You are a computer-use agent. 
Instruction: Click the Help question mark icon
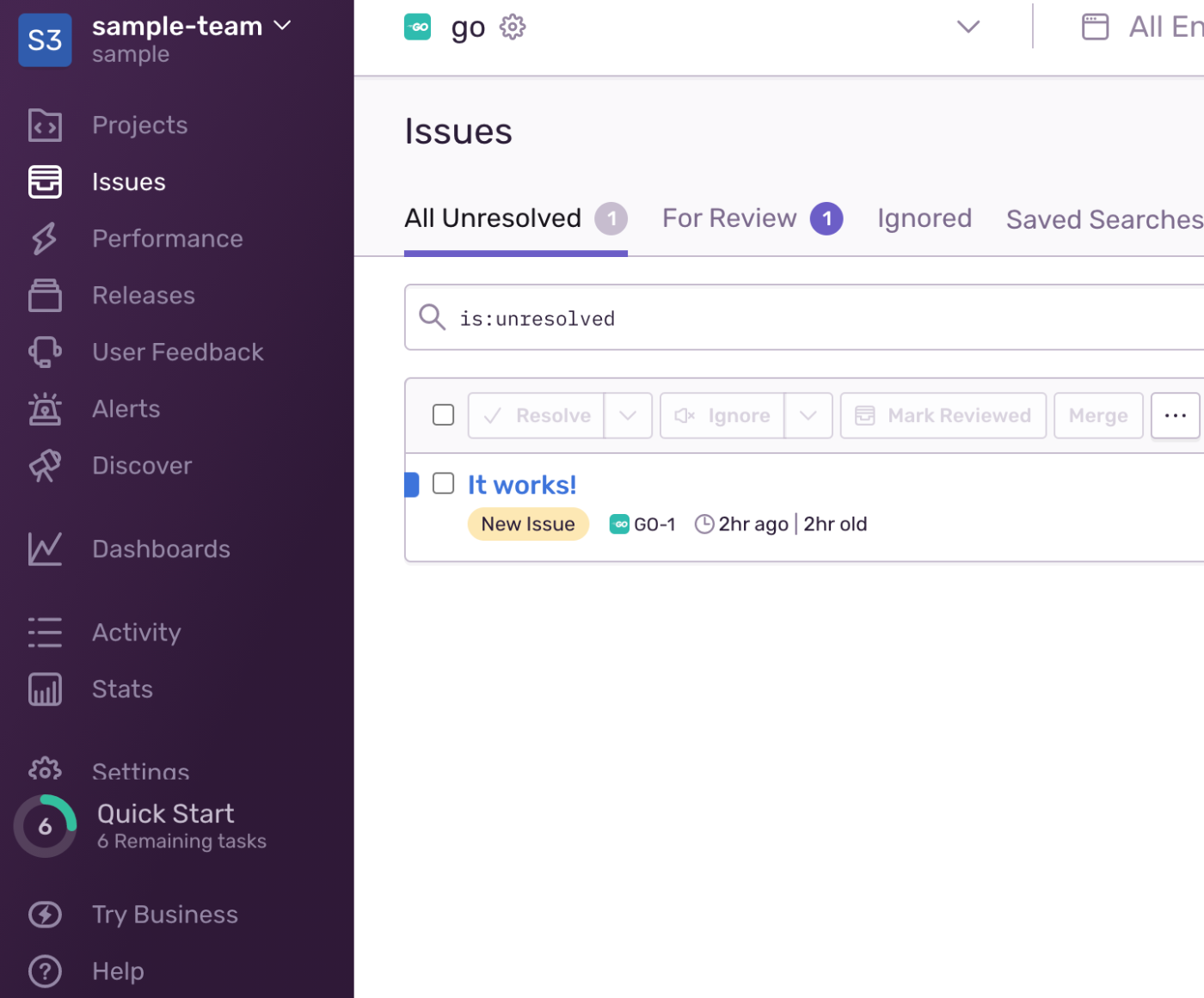pos(45,971)
